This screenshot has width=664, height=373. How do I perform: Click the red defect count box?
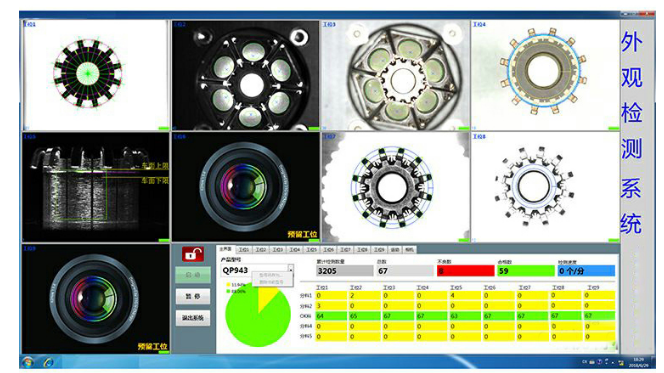(465, 271)
